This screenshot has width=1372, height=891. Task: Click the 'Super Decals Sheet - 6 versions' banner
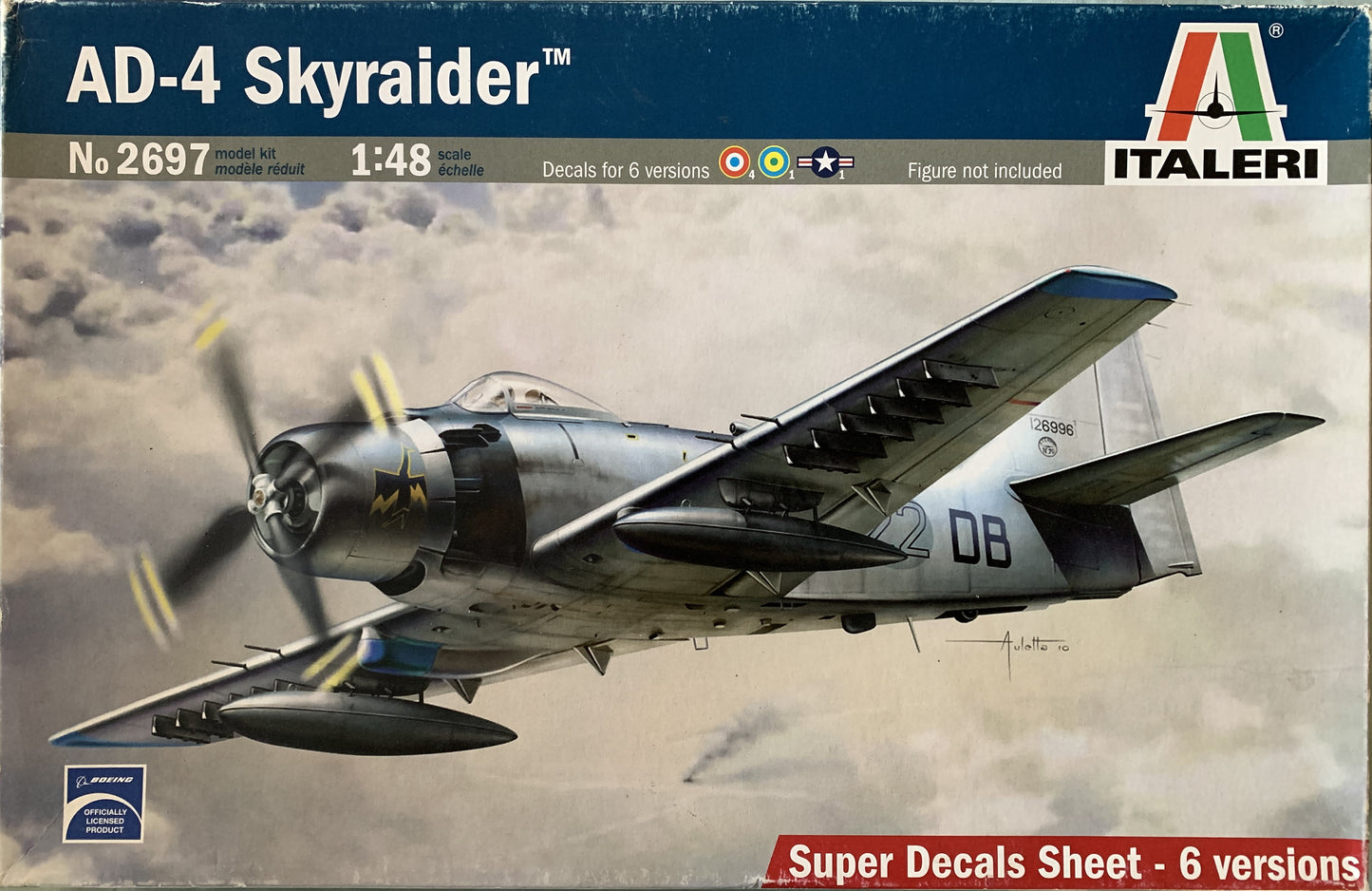[1073, 863]
